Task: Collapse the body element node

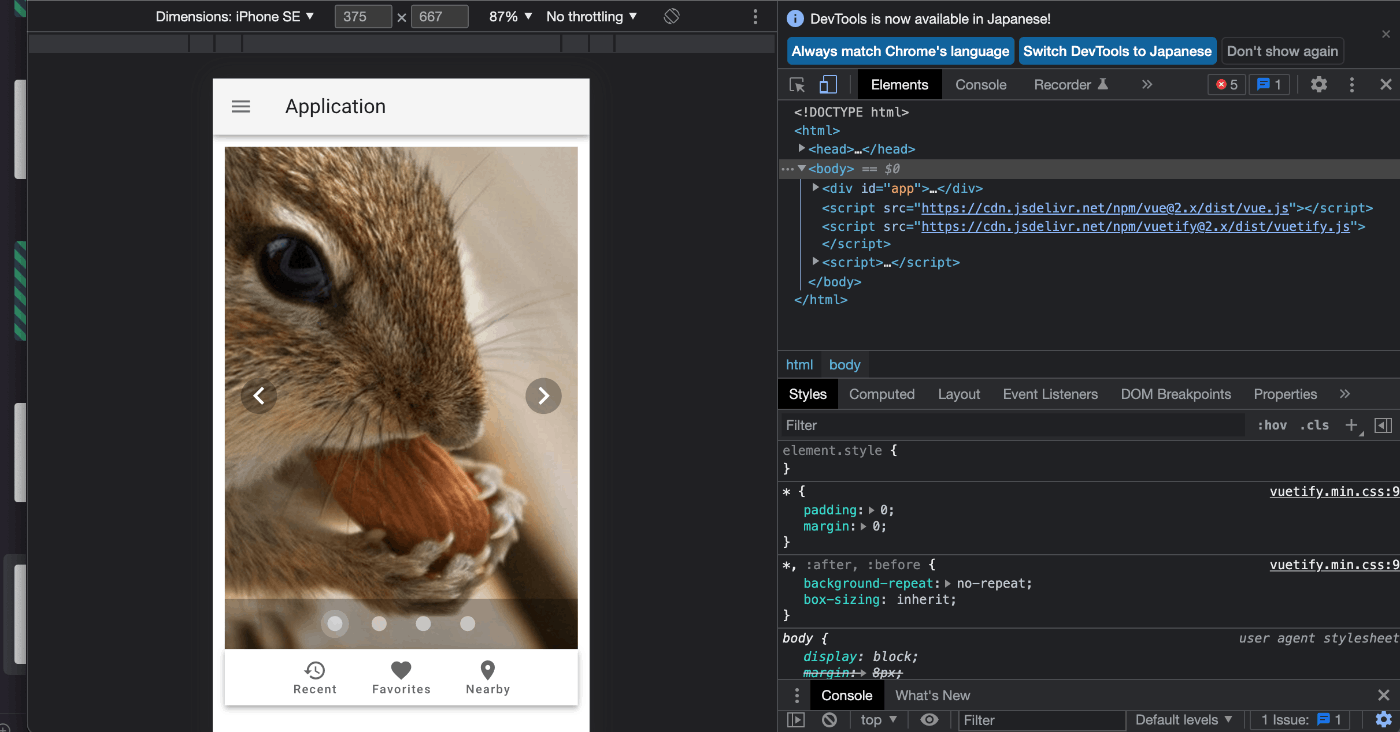Action: point(802,169)
